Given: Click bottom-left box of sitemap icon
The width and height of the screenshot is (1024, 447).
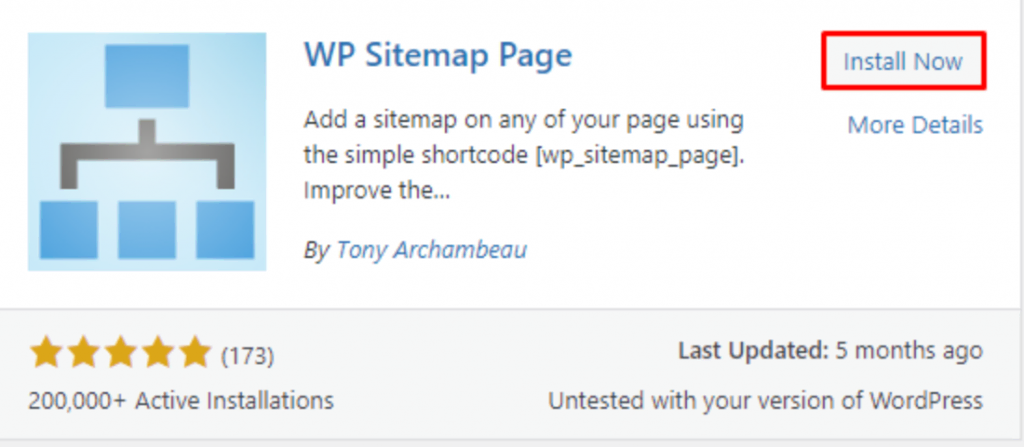Looking at the screenshot, I should 68,229.
